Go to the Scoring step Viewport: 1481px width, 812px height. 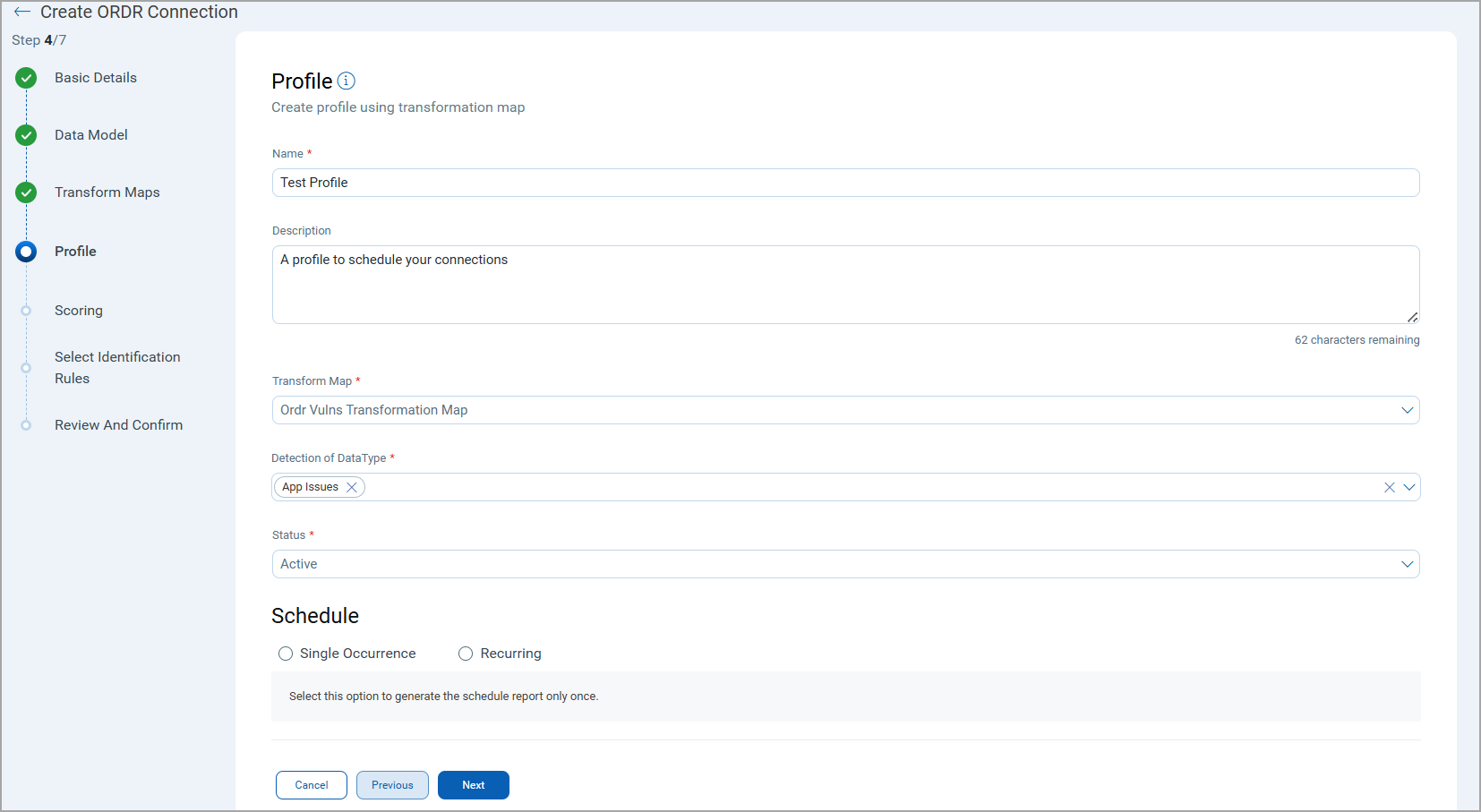tap(79, 311)
